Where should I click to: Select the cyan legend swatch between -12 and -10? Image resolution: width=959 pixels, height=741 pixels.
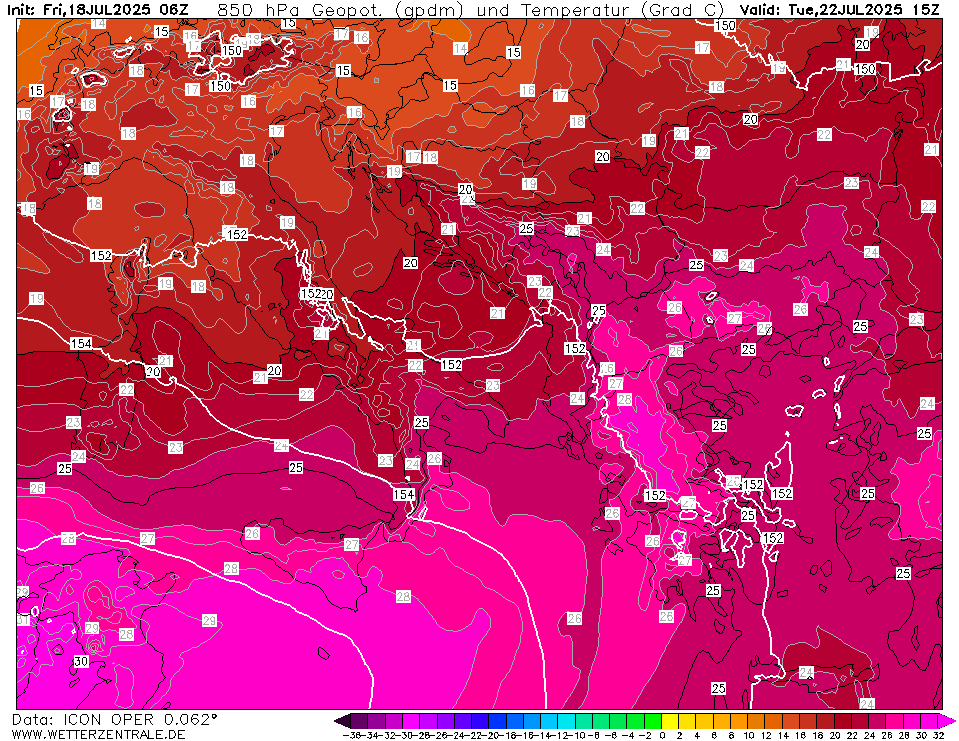[x=567, y=721]
